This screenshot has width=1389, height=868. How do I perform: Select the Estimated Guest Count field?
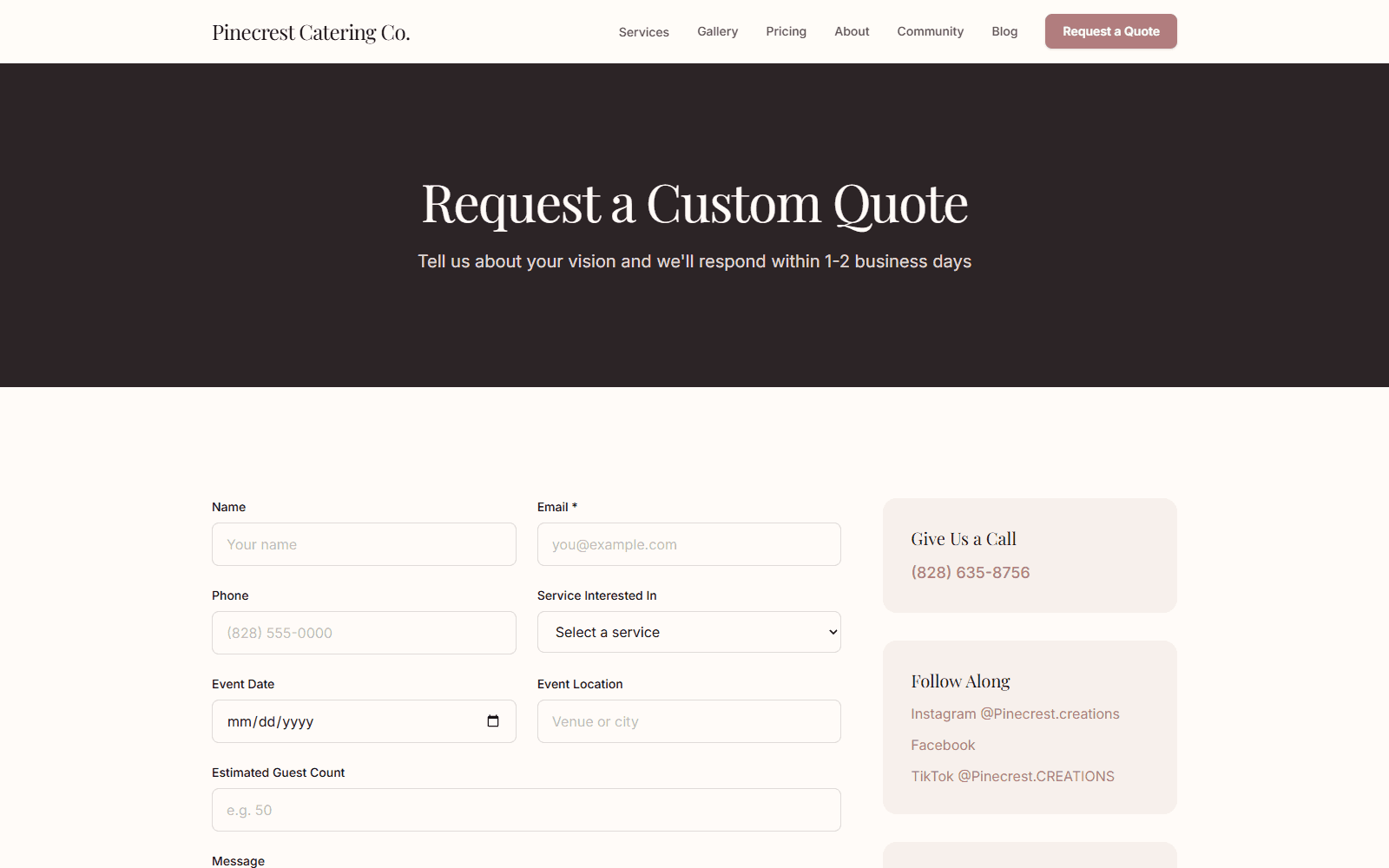(526, 810)
